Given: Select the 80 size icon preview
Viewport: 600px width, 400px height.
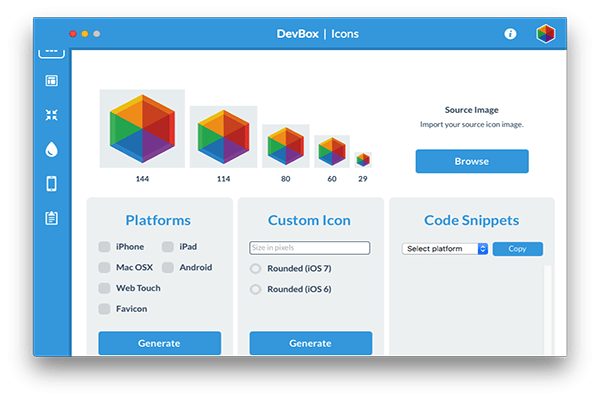Looking at the screenshot, I should (x=285, y=146).
